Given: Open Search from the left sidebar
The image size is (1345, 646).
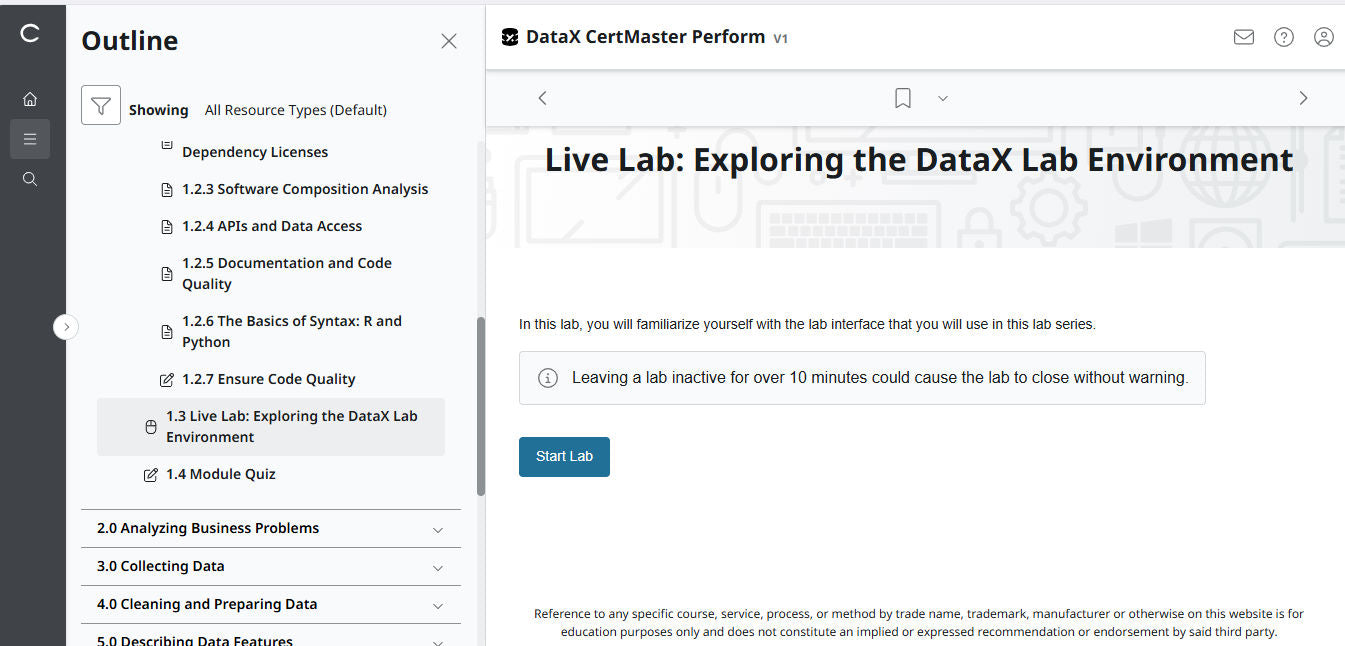Looking at the screenshot, I should click(x=30, y=178).
